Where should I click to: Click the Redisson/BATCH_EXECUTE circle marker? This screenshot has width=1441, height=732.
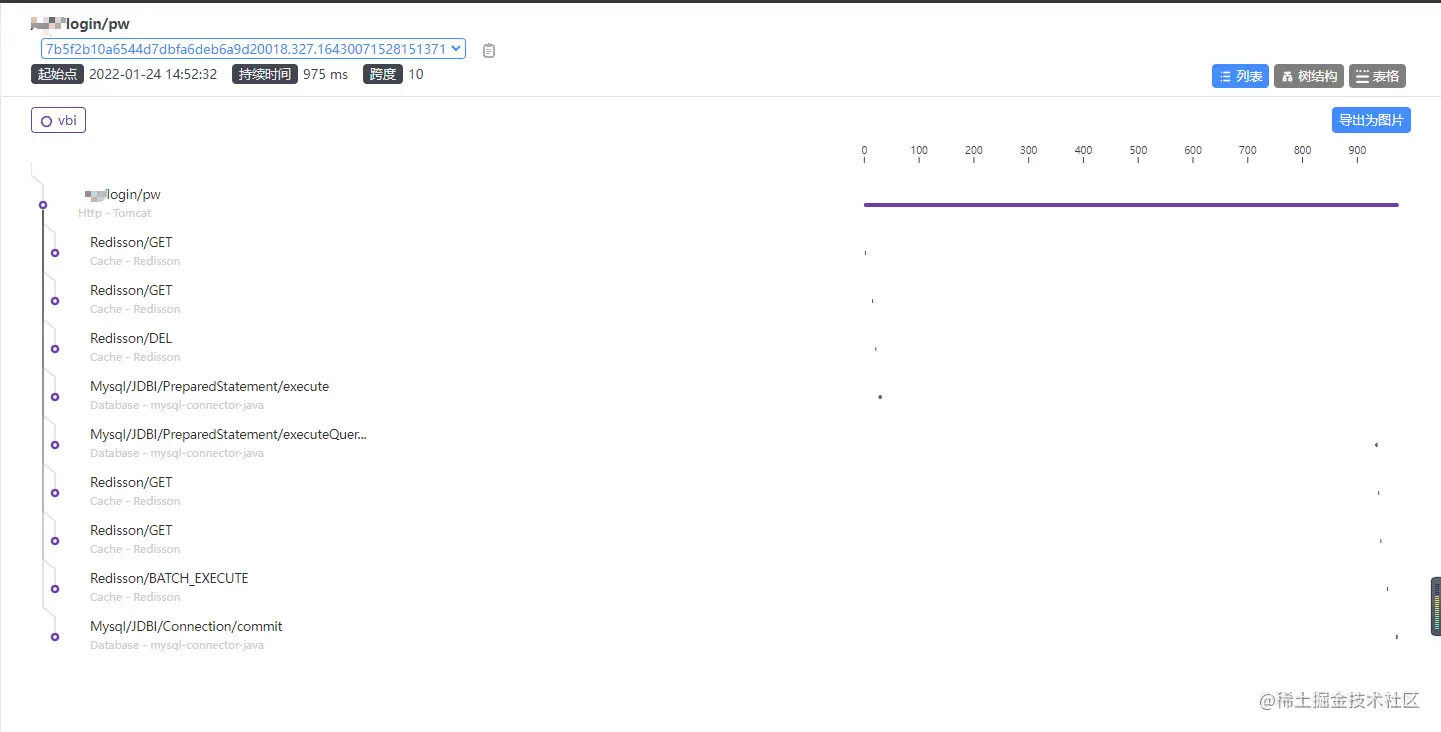tap(55, 589)
